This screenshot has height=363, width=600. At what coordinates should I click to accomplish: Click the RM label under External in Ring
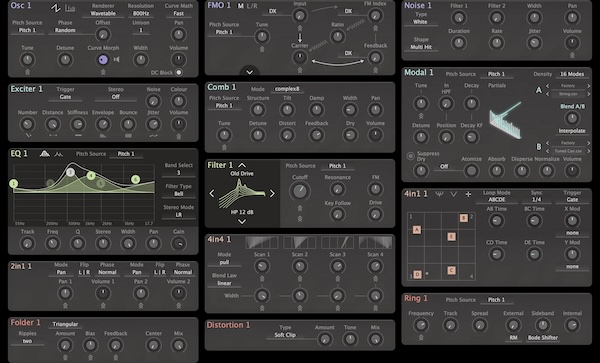pos(513,338)
